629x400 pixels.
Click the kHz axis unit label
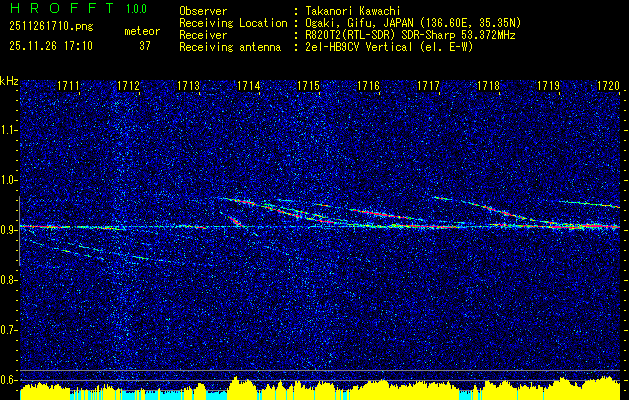pos(9,81)
